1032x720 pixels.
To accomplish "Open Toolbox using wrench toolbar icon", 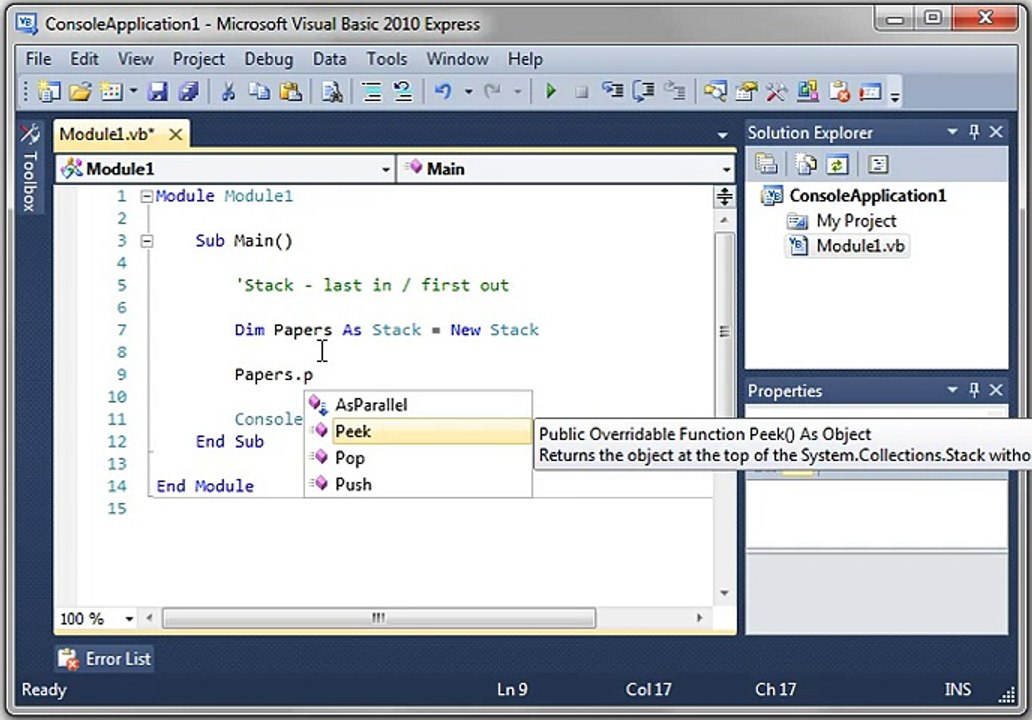I will pyautogui.click(x=777, y=91).
